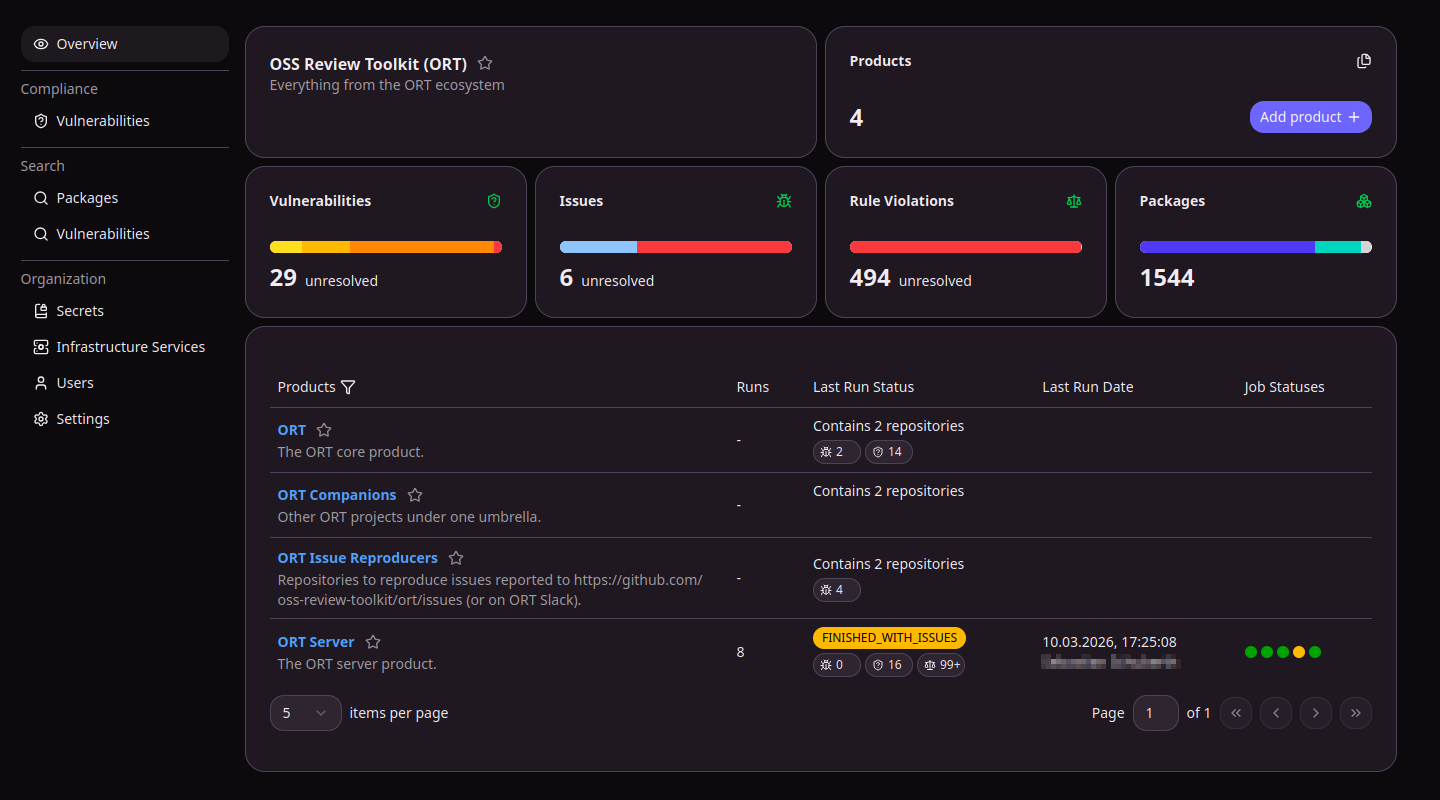Open ORT Issue Reproducers product
Viewport: 1440px width, 800px height.
click(x=358, y=558)
